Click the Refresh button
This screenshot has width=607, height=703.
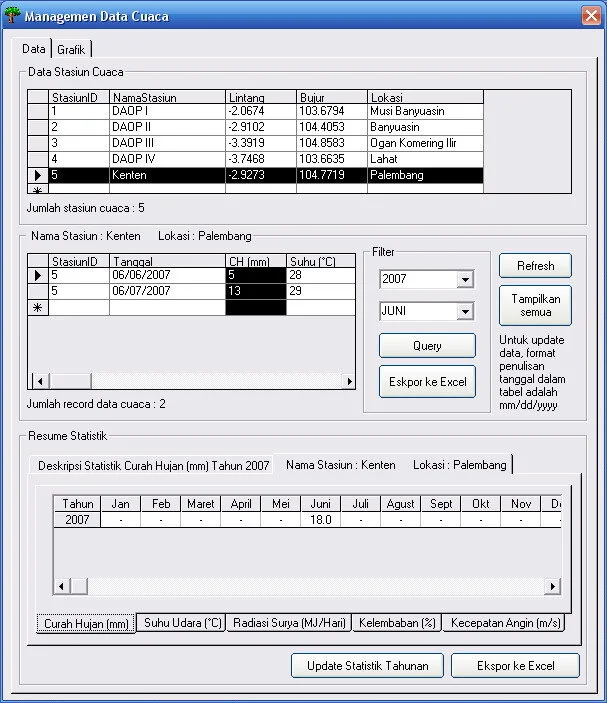[535, 266]
